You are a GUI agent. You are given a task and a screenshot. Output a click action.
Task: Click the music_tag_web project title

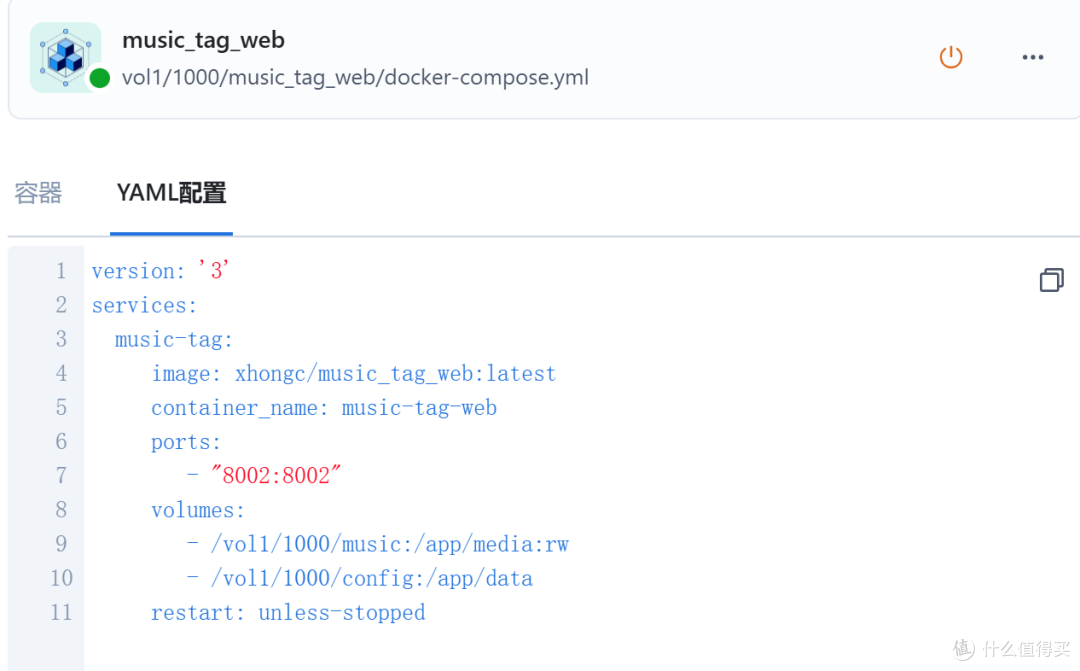pos(203,40)
